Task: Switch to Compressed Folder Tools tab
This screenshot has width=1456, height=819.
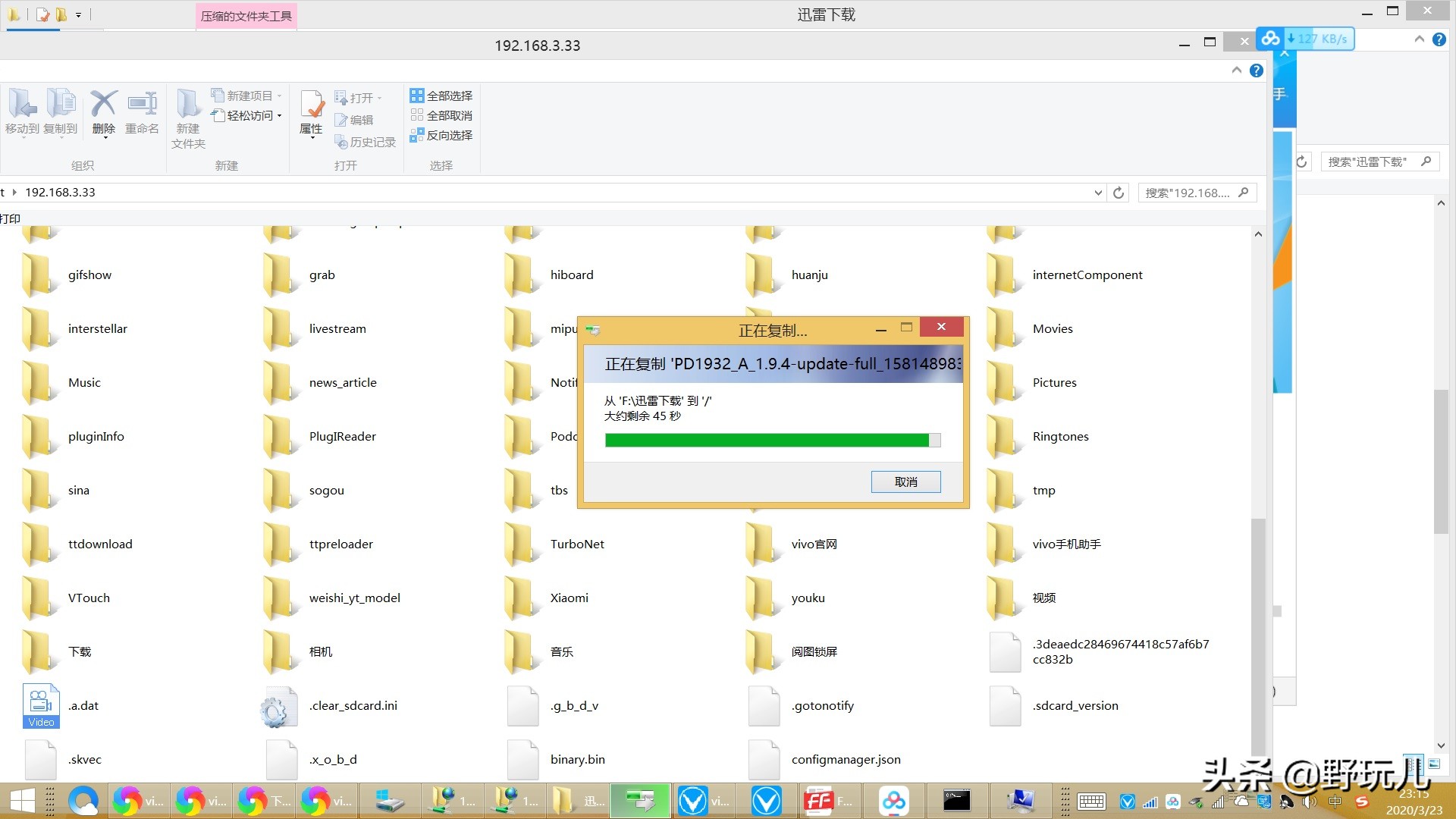Action: (246, 16)
